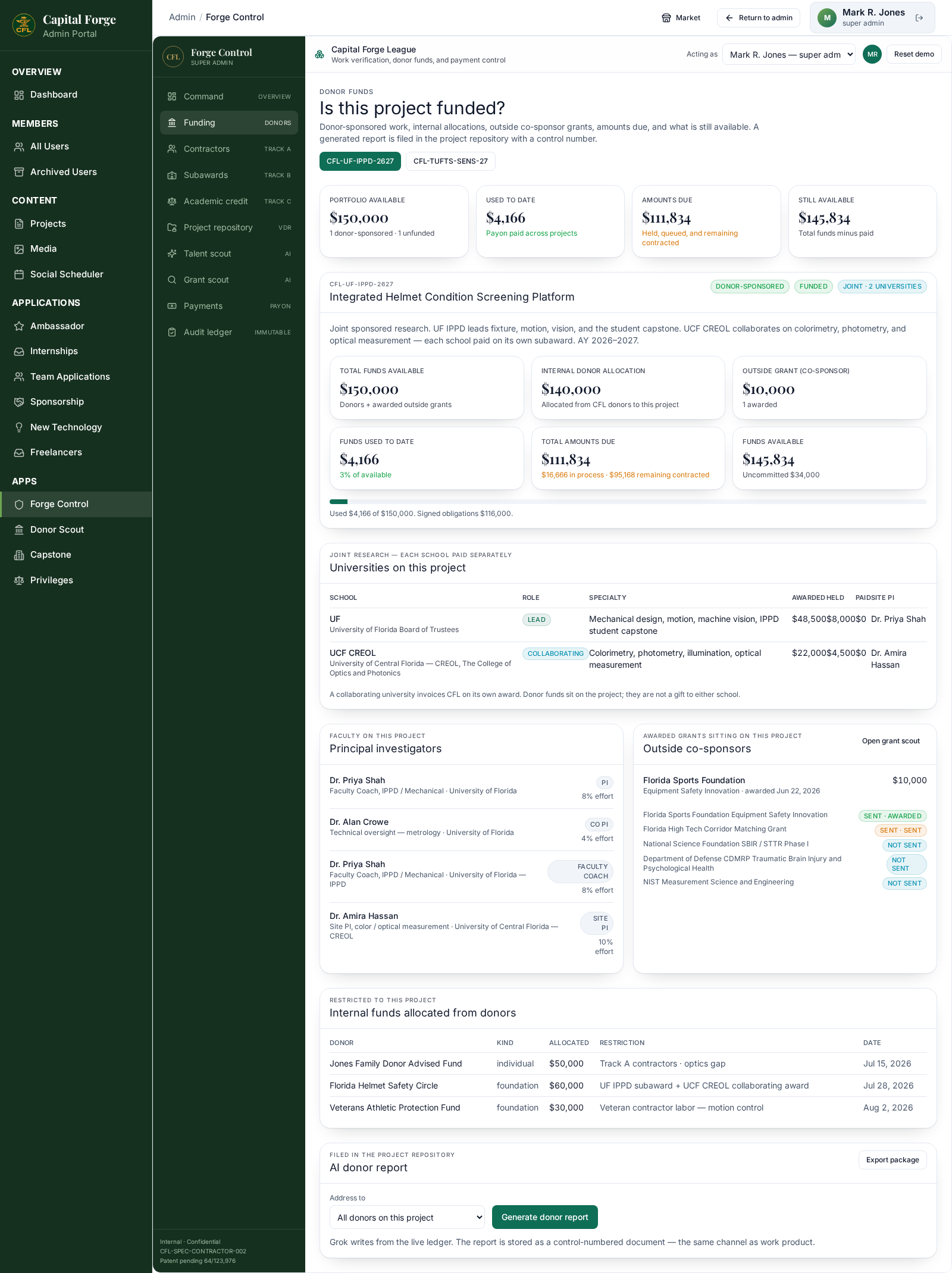Click the Export package button
The width and height of the screenshot is (952, 1273).
(x=892, y=1160)
